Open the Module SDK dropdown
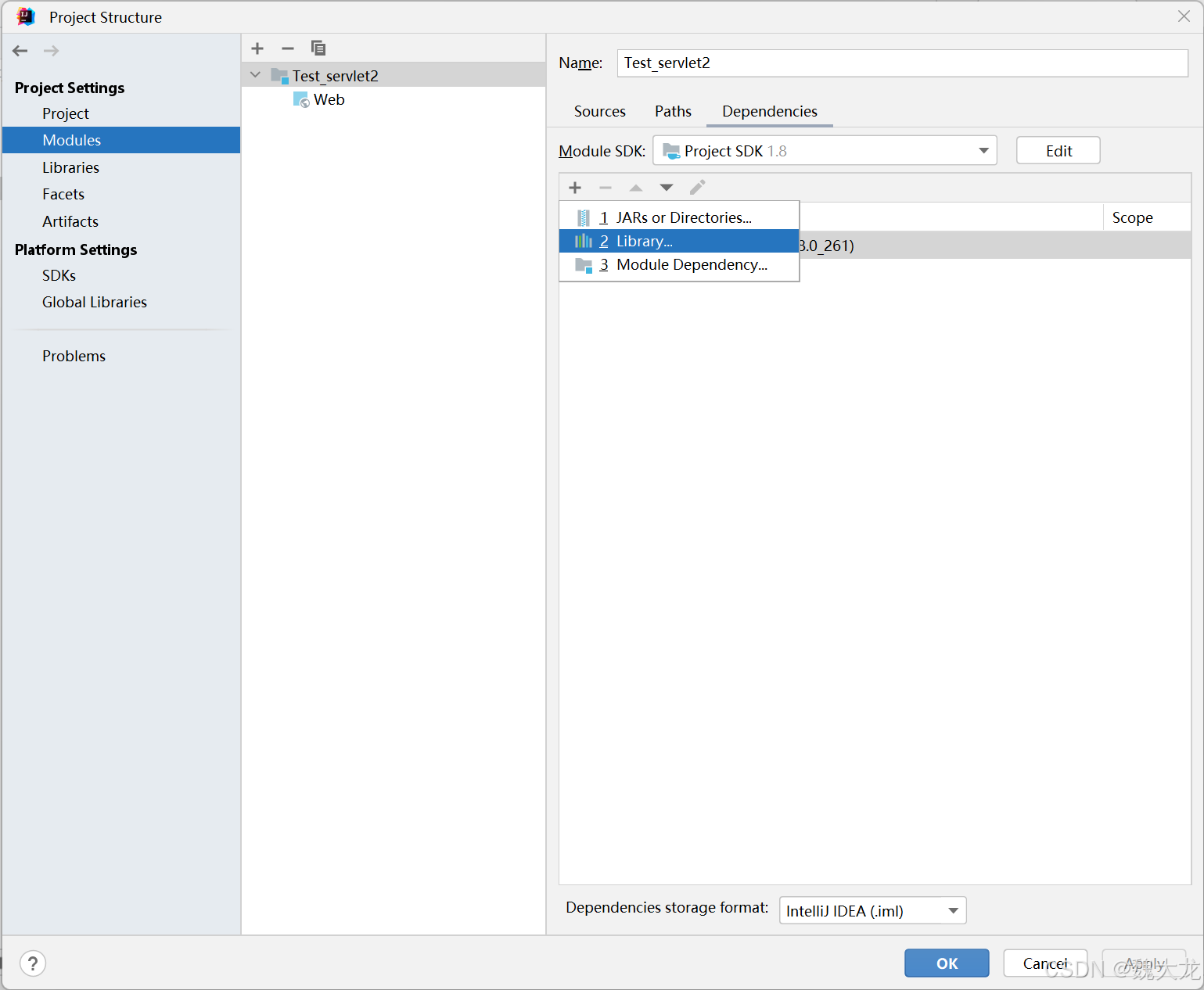The image size is (1204, 990). pos(825,150)
